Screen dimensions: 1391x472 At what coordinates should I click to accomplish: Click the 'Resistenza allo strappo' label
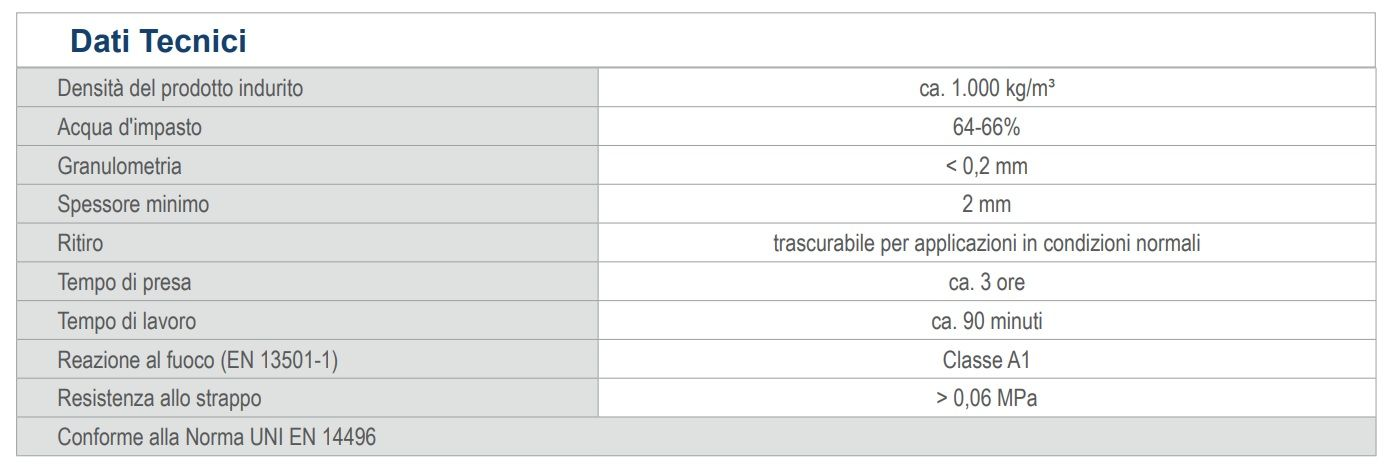pos(159,398)
